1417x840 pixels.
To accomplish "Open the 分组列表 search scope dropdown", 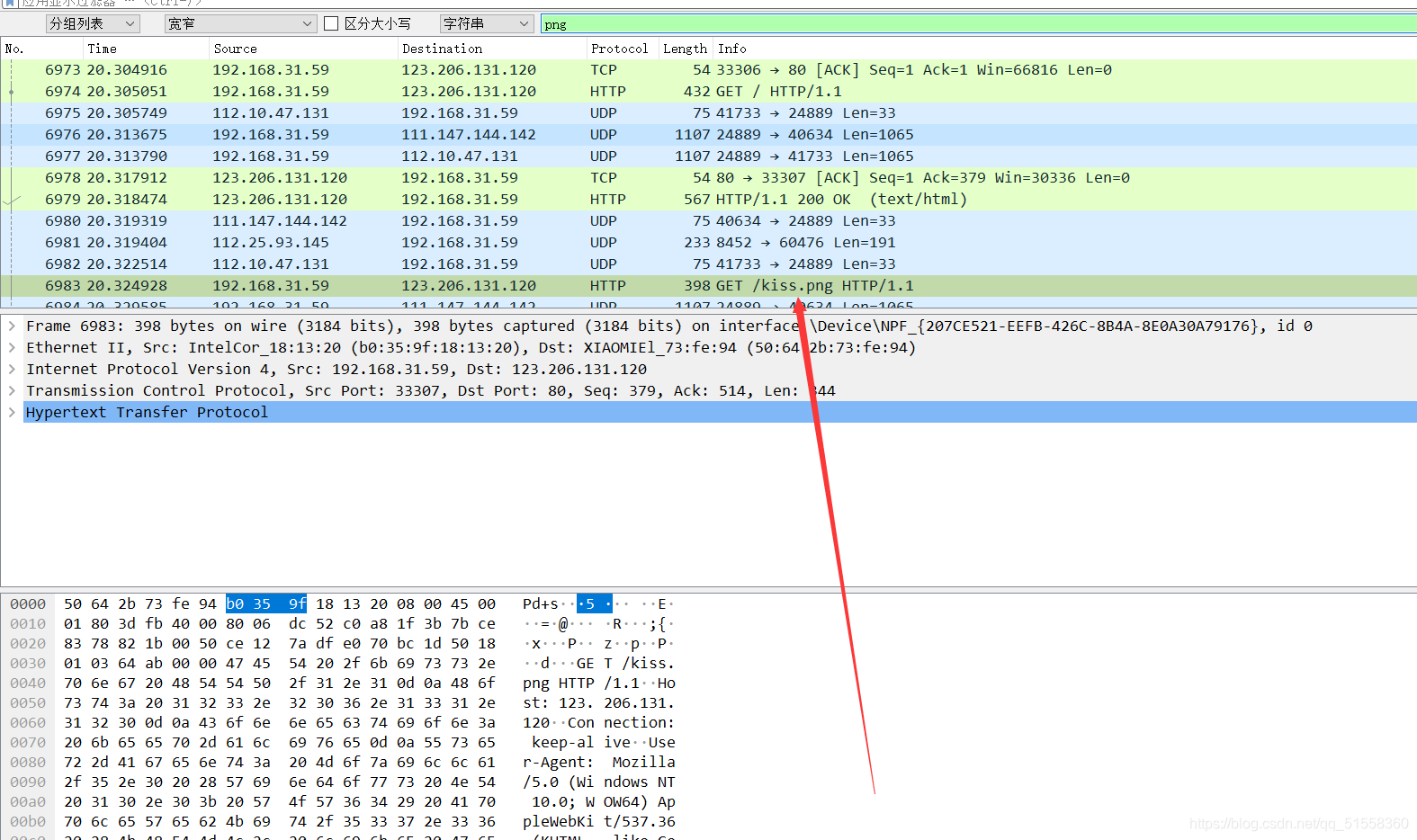I will click(92, 23).
